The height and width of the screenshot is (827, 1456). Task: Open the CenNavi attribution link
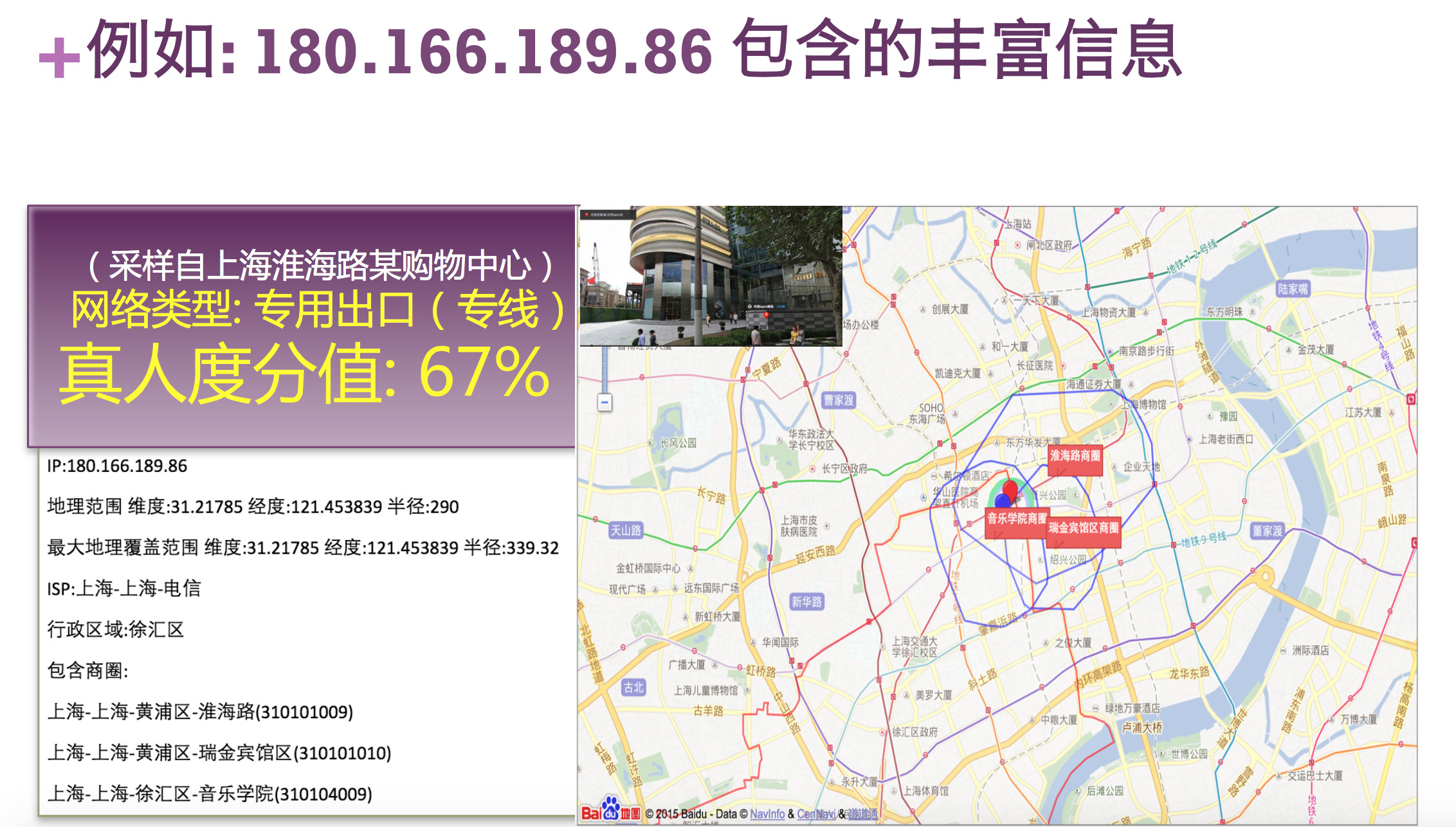point(815,813)
